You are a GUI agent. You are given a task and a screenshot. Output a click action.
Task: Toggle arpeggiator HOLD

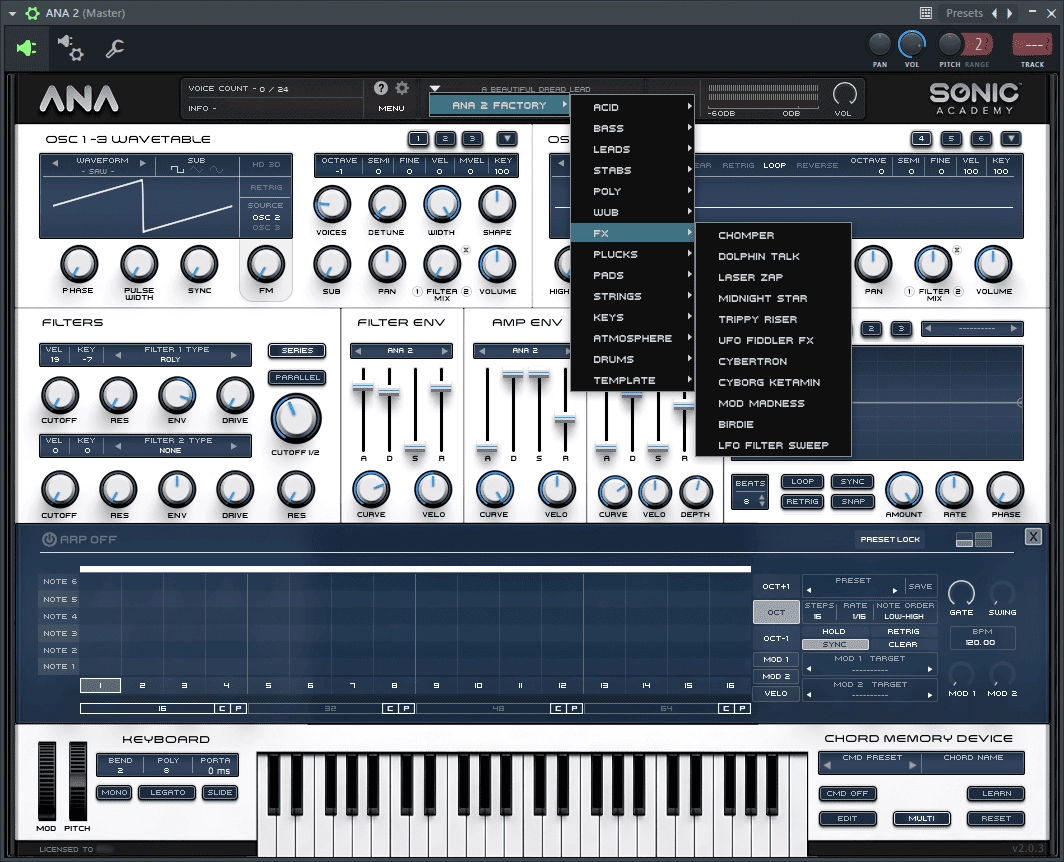pyautogui.click(x=834, y=631)
